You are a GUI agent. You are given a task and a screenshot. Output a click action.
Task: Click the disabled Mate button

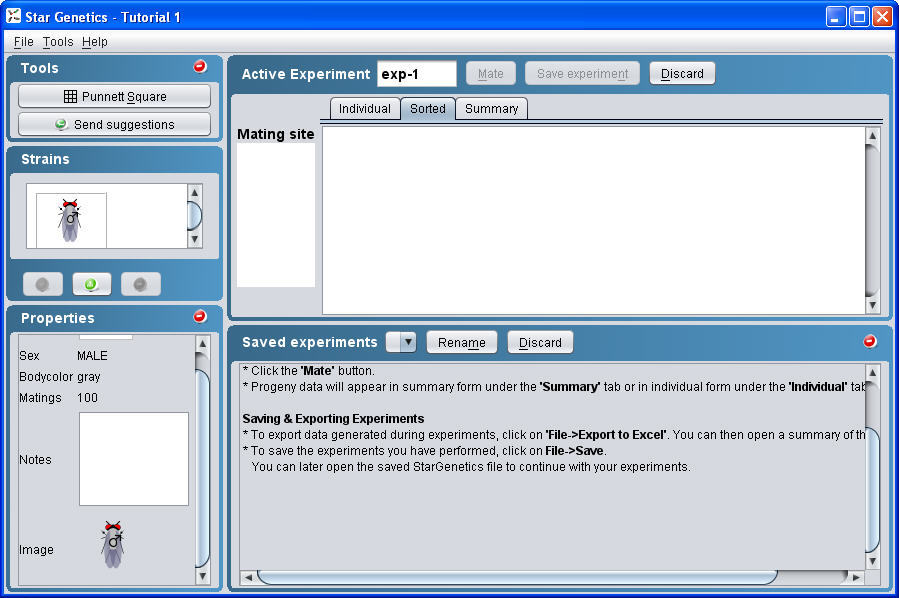(x=491, y=73)
